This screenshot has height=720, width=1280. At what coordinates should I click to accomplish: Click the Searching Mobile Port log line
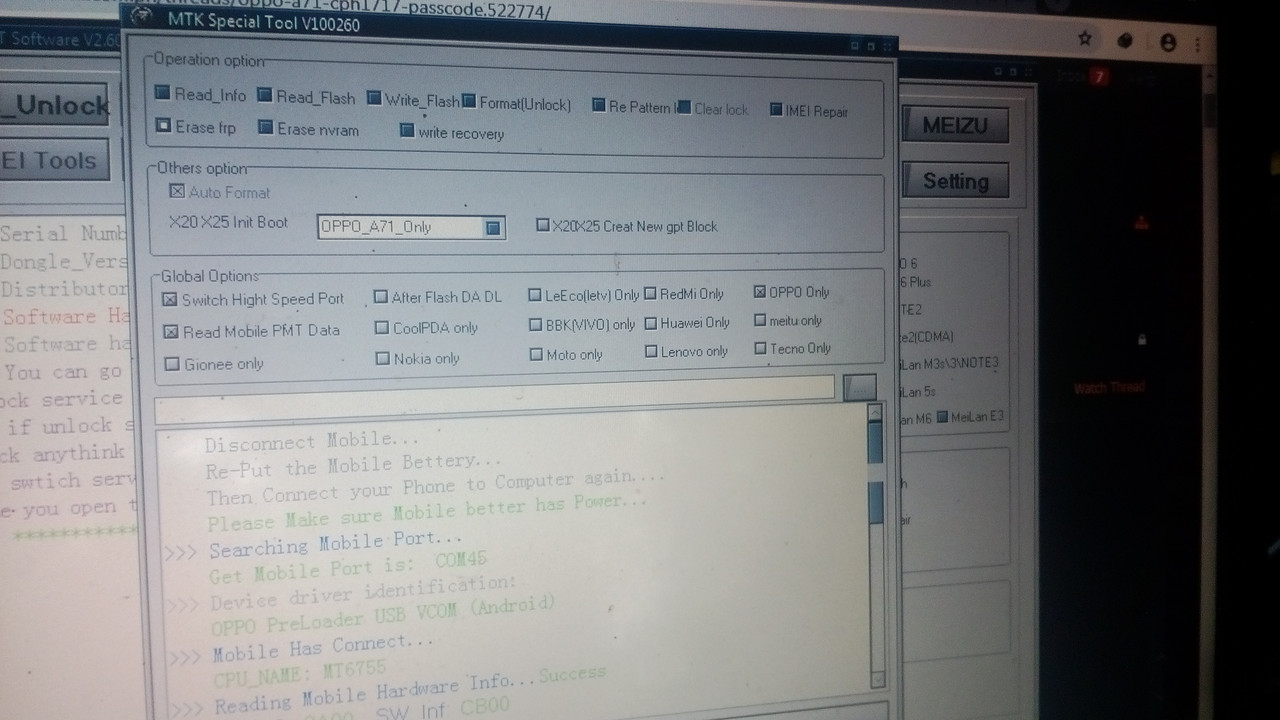pos(337,545)
